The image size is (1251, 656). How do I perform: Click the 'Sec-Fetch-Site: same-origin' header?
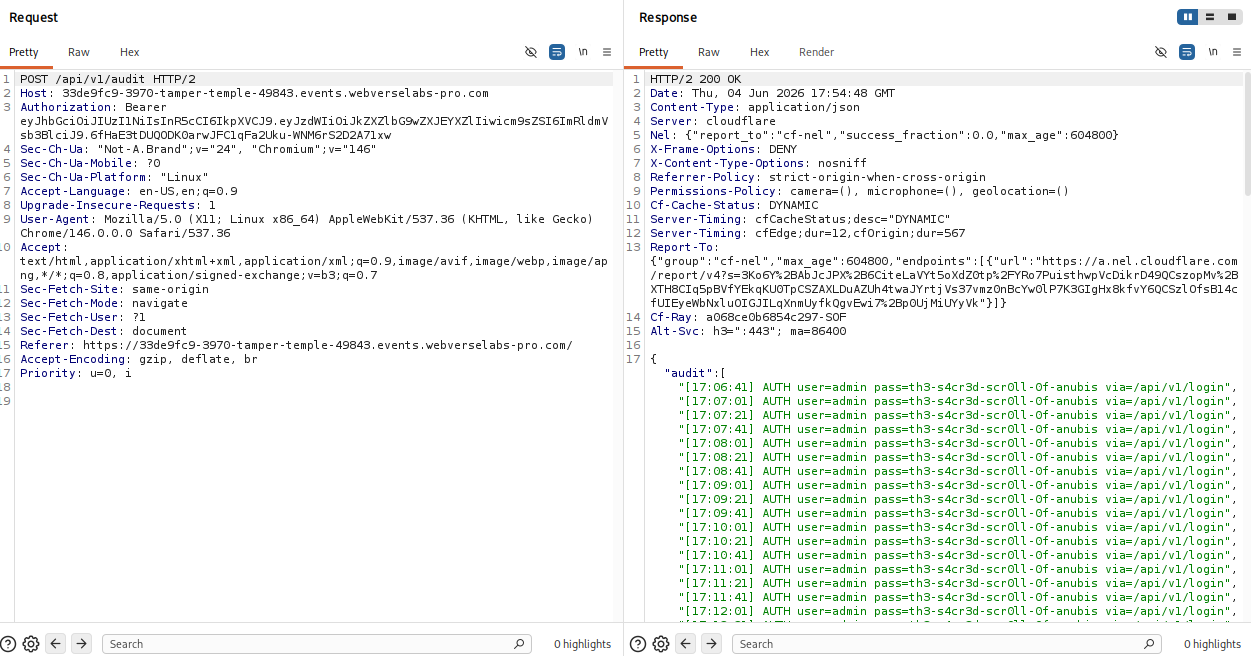point(115,289)
